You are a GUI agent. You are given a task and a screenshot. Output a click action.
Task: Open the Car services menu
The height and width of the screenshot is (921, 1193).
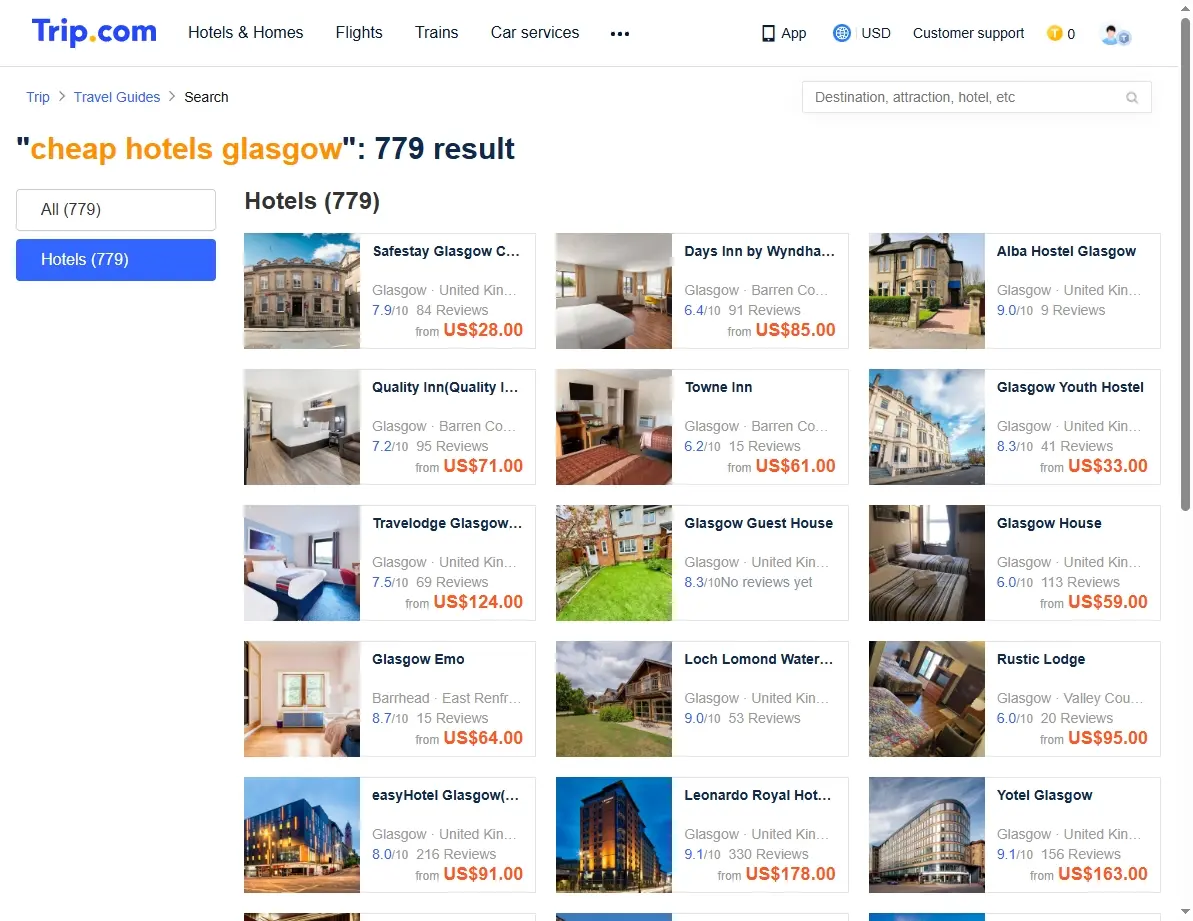(535, 33)
